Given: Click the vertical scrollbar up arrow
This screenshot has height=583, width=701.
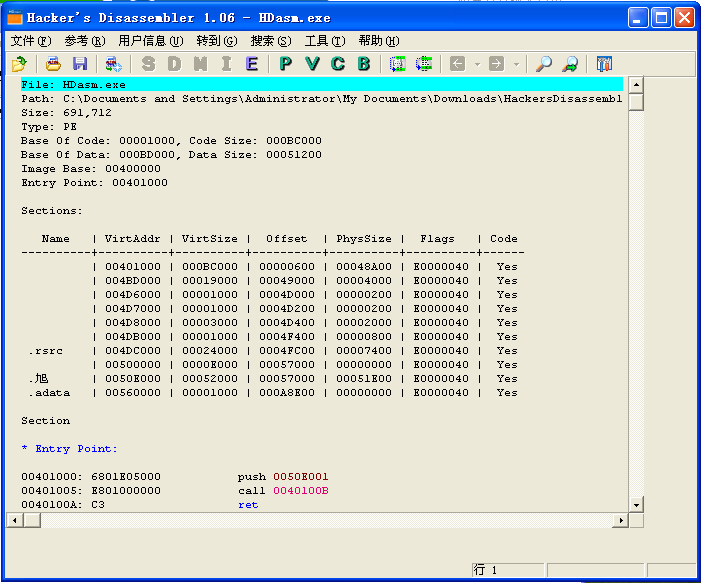Looking at the screenshot, I should pos(636,84).
